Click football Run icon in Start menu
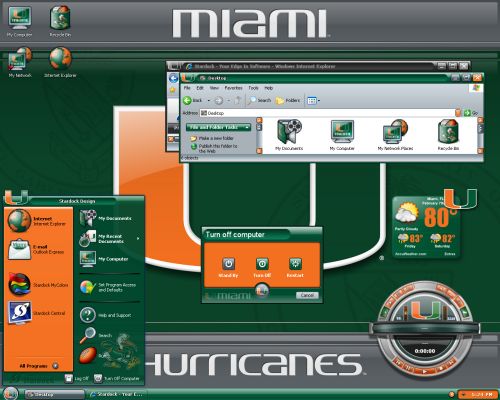Image resolution: width=500 pixels, height=400 pixels. (x=88, y=355)
